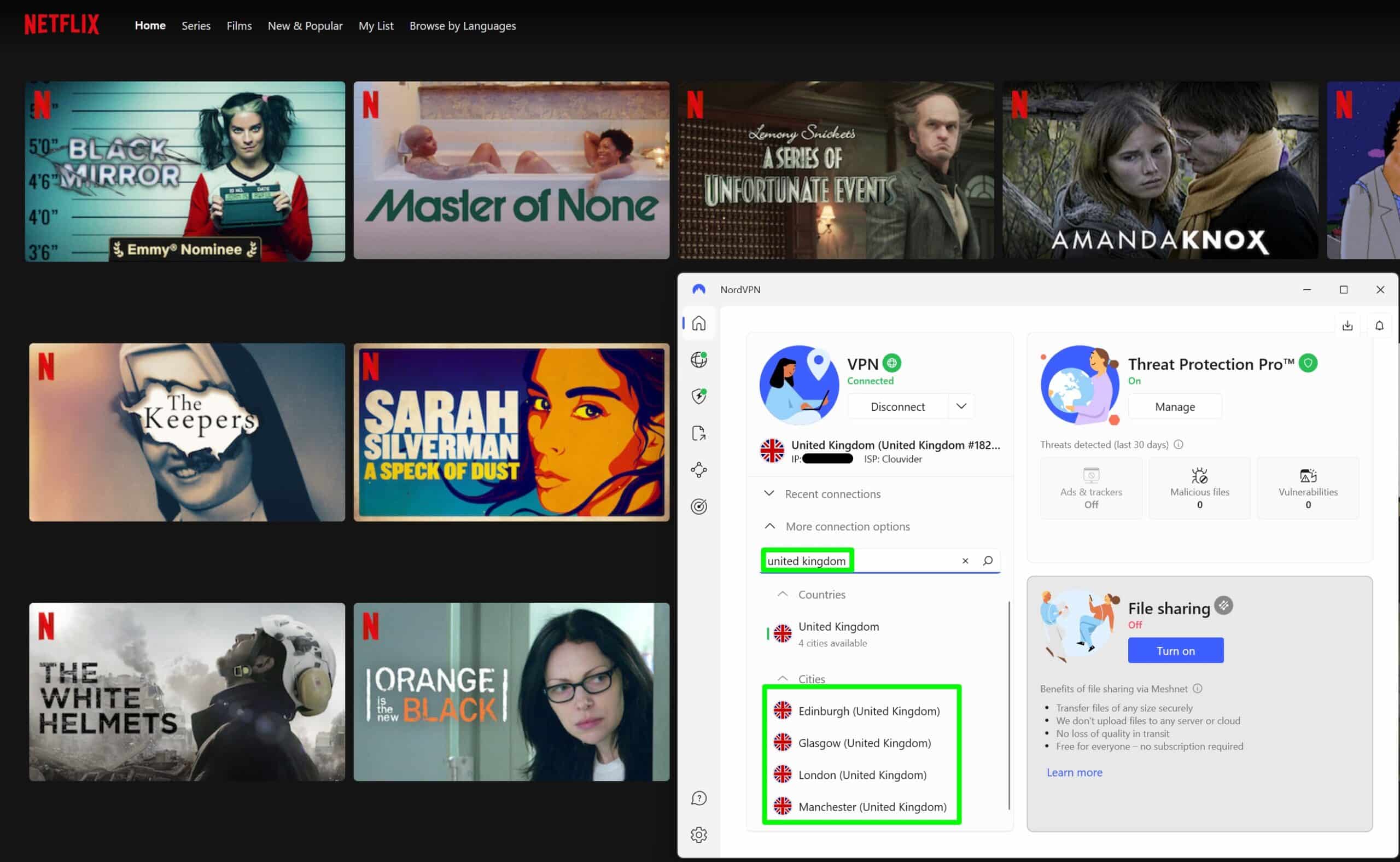Click the green VPN connected status badge
The width and height of the screenshot is (1400, 862).
pos(891,363)
